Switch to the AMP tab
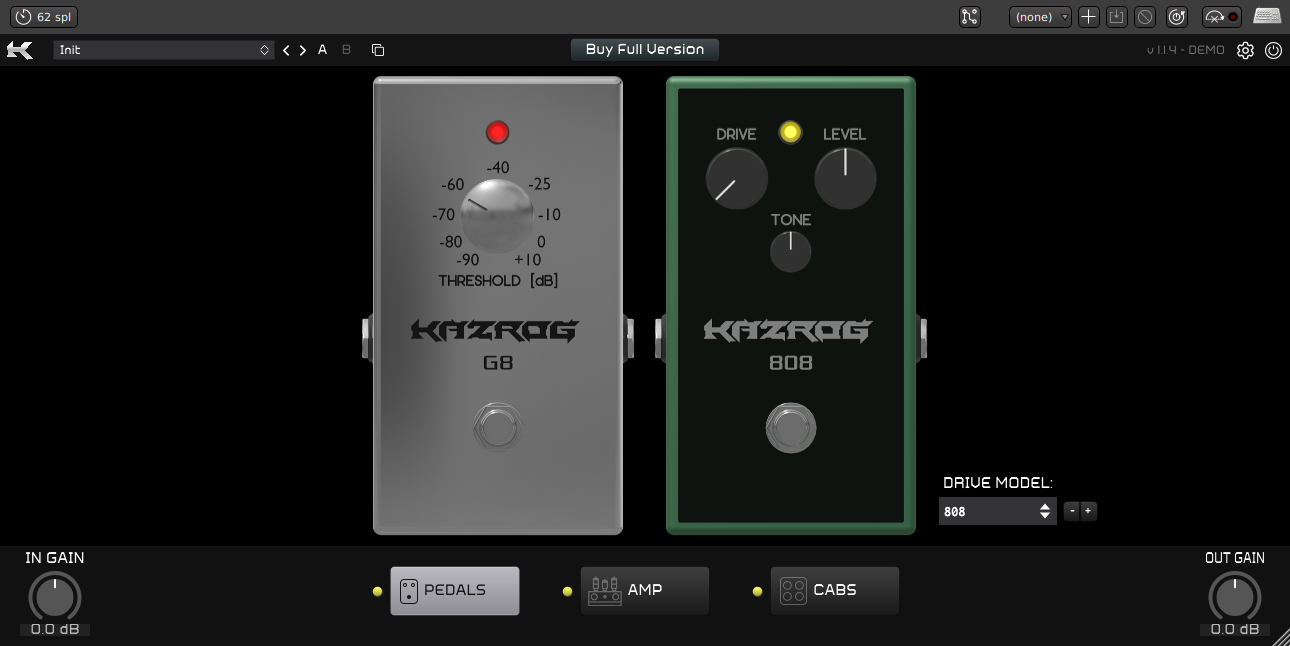This screenshot has height=646, width=1290. coord(644,590)
